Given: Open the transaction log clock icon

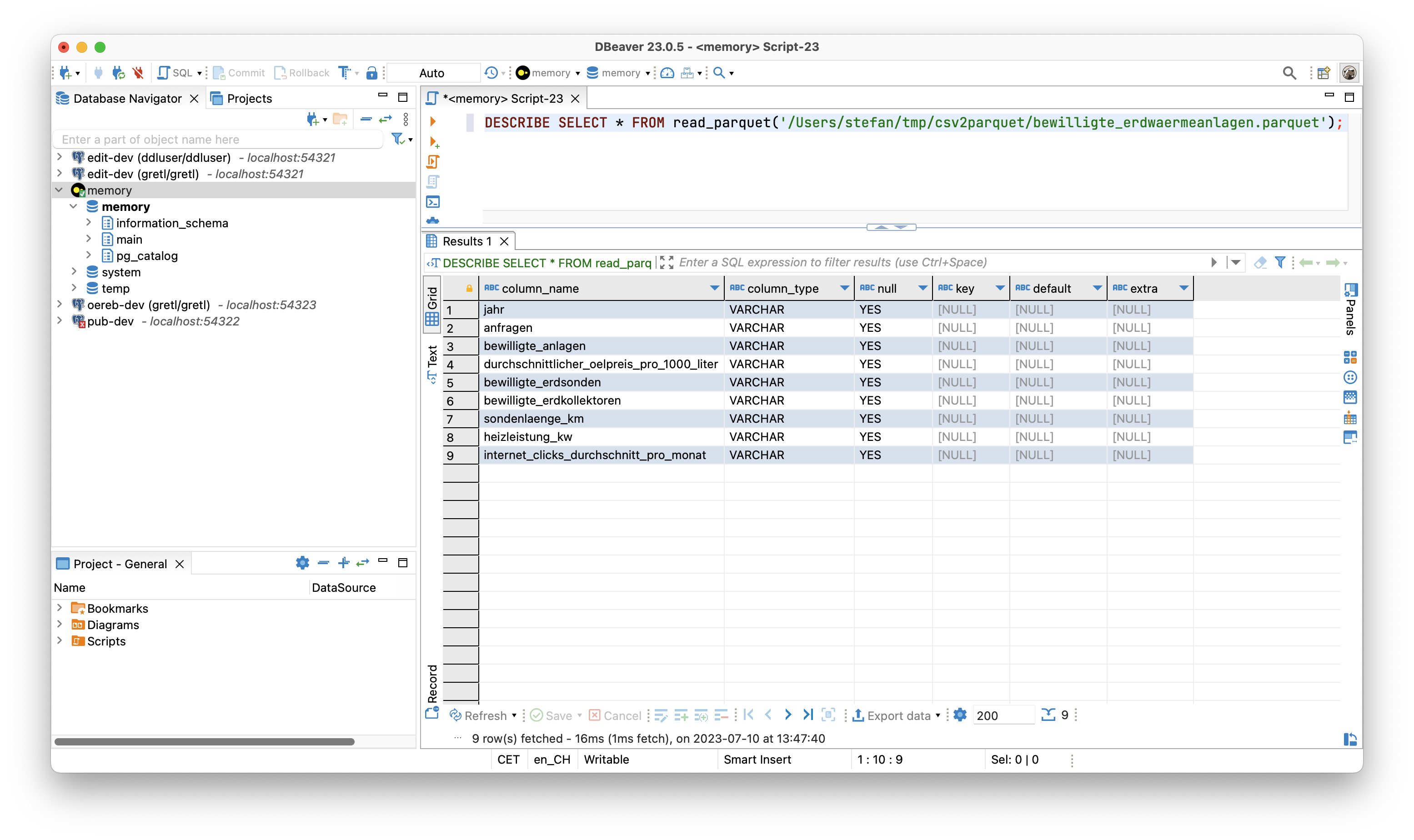Looking at the screenshot, I should 491,72.
